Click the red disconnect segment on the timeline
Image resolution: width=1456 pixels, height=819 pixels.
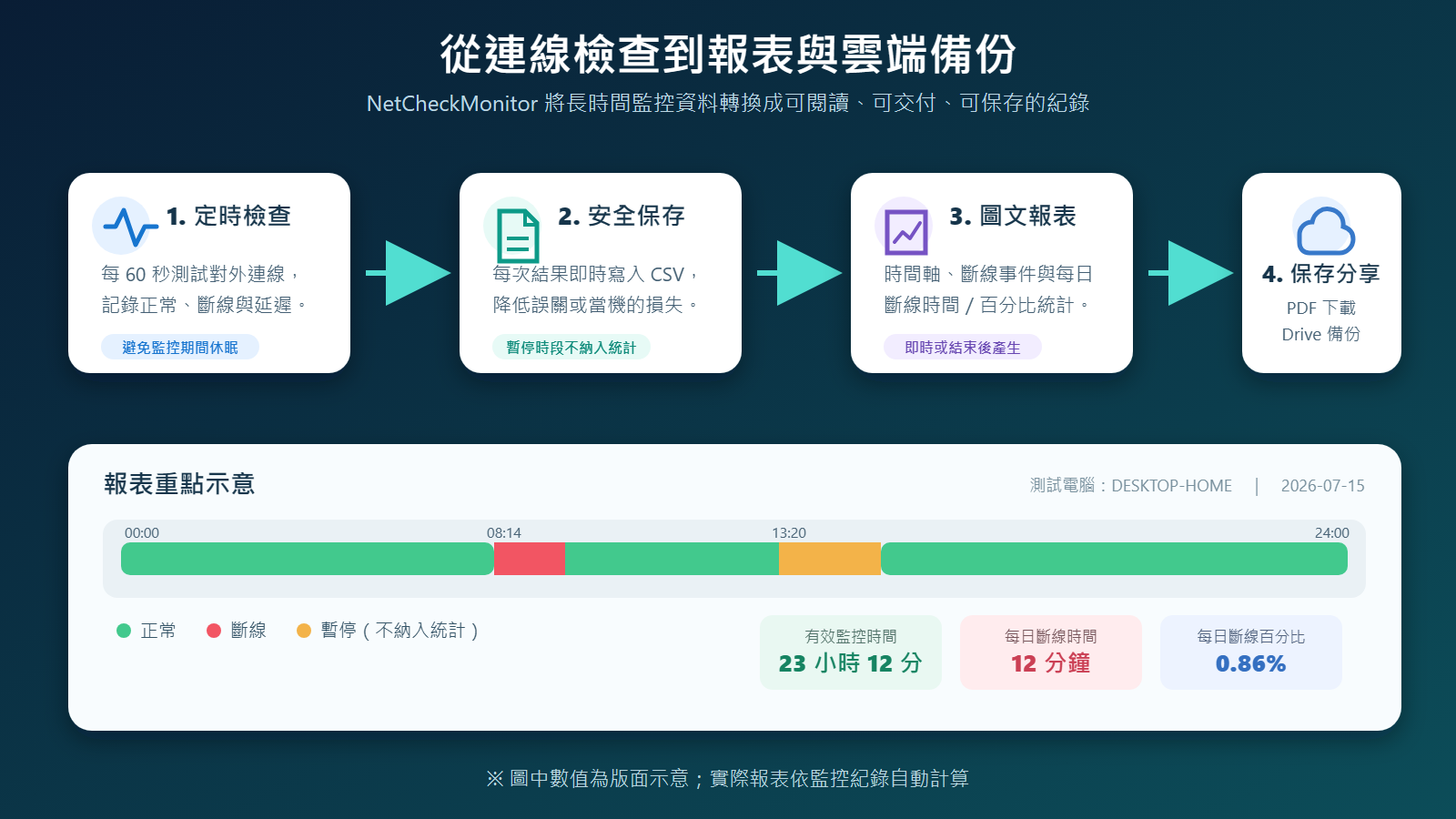[530, 559]
